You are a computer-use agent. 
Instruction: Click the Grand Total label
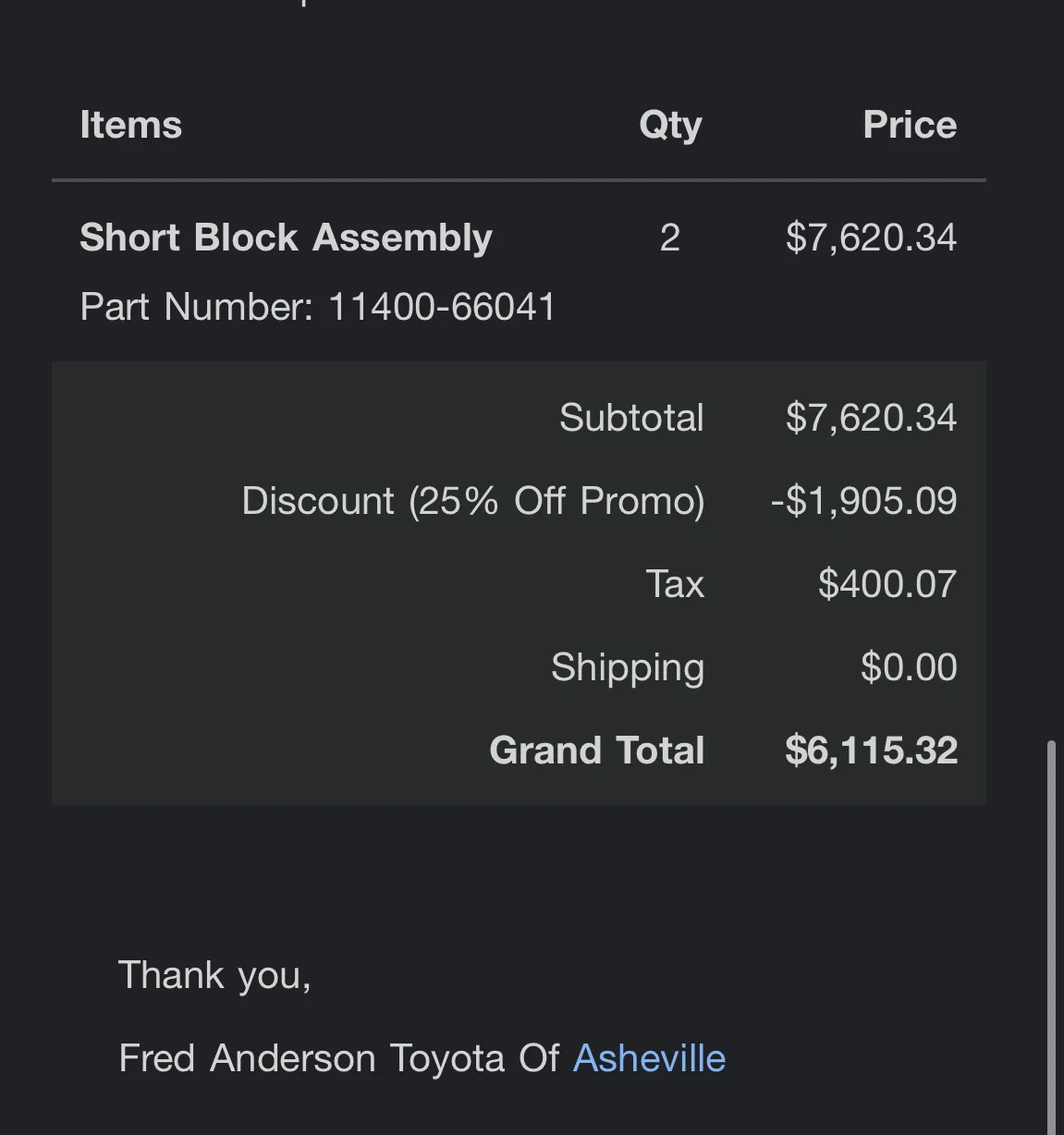(x=596, y=751)
